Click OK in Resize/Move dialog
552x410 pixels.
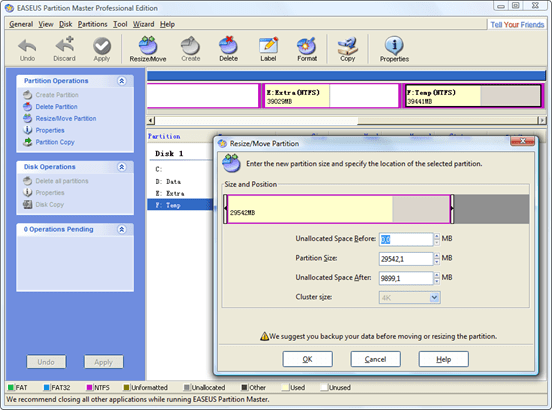[307, 359]
